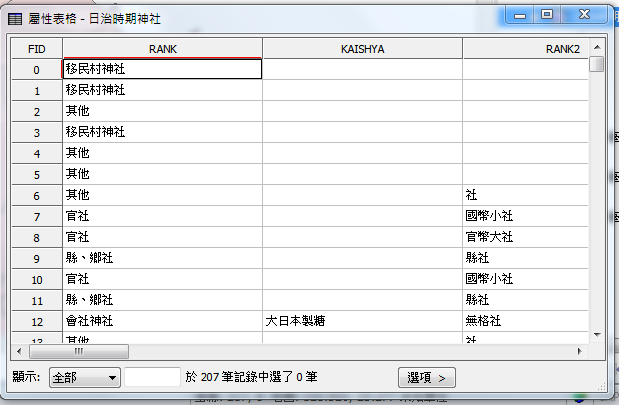Select row with FID 7
This screenshot has height=405, width=619.
click(36, 216)
